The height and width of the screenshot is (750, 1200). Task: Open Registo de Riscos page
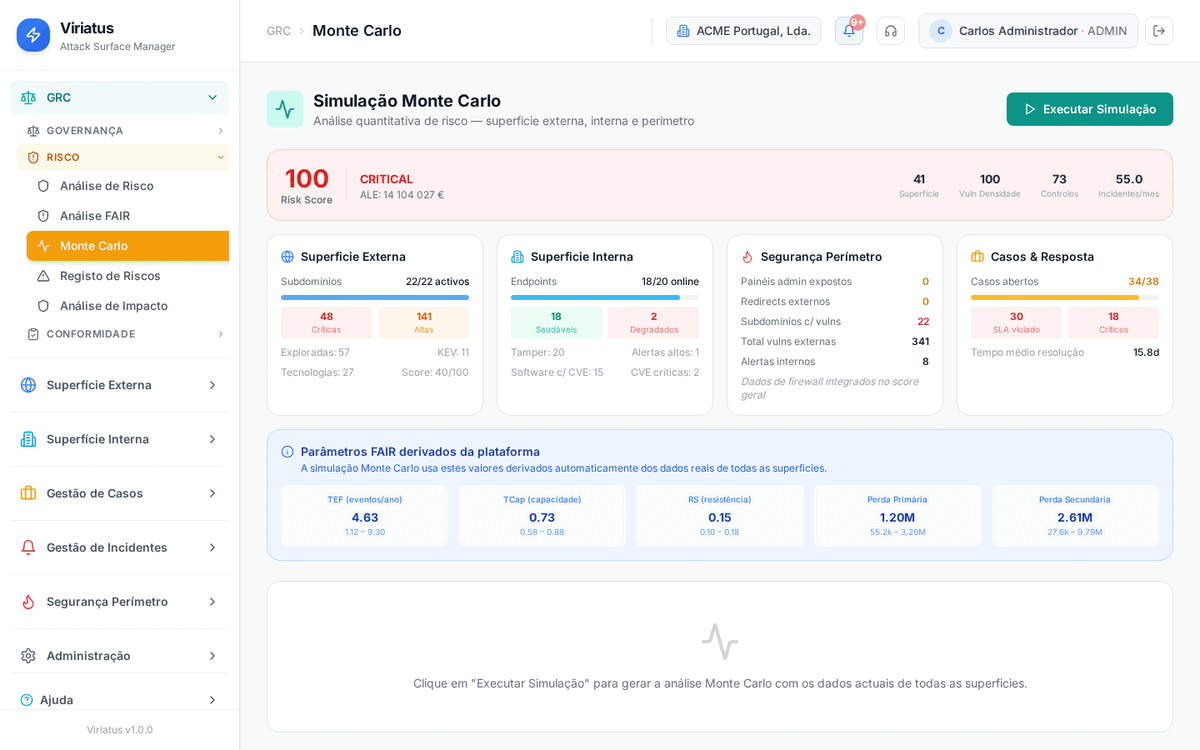click(110, 276)
